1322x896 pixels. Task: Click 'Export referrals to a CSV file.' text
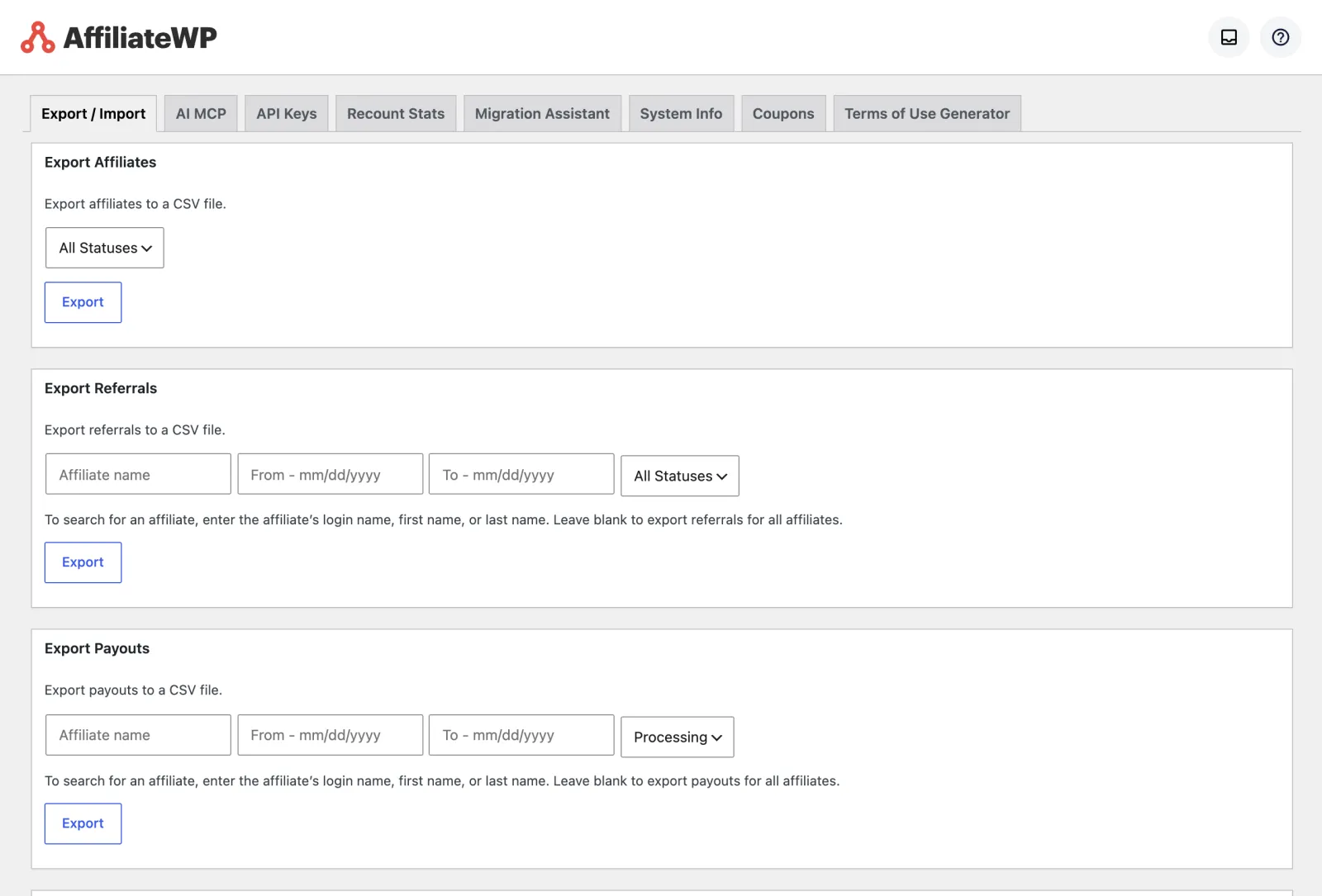[x=135, y=430]
